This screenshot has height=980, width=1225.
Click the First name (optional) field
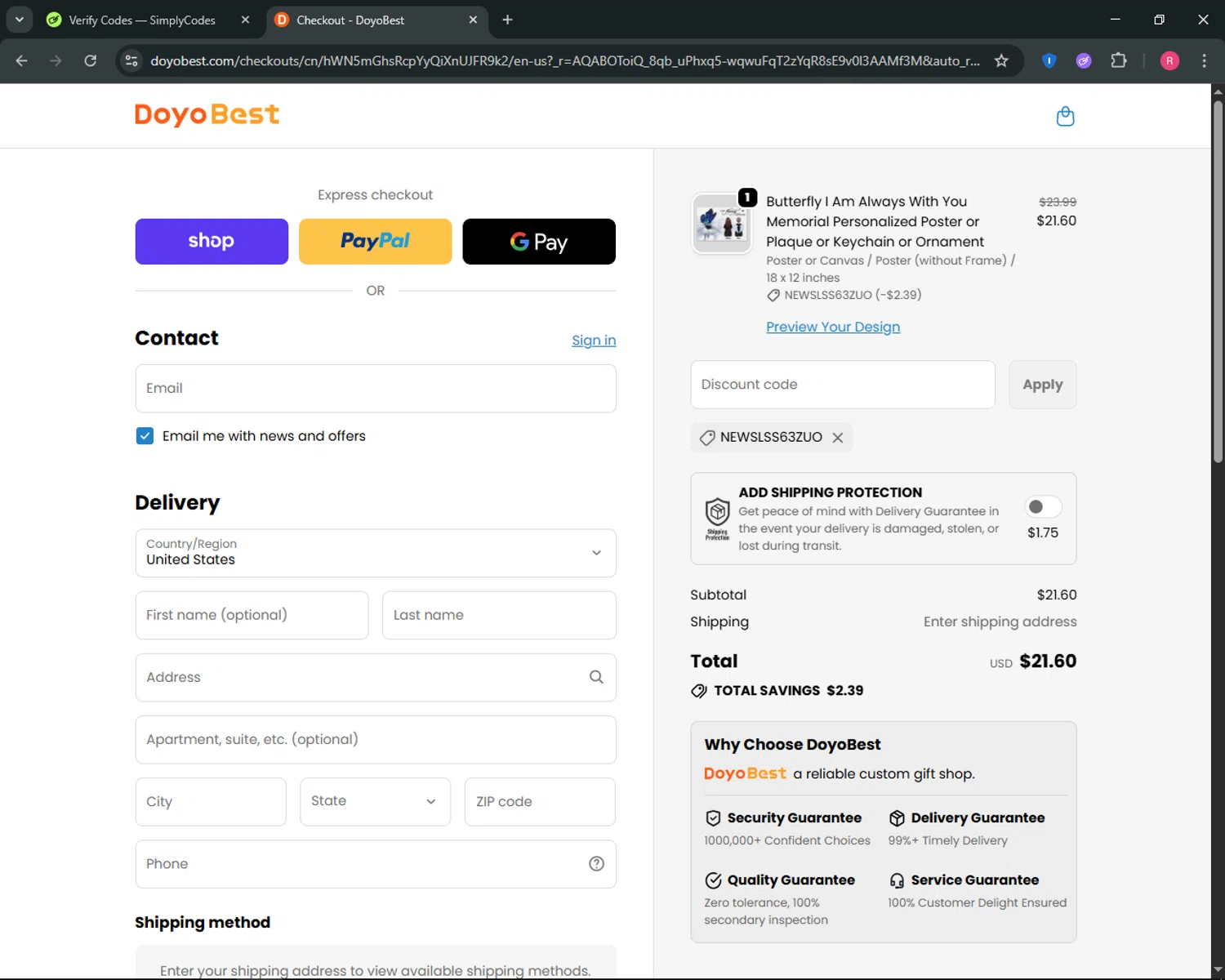(x=252, y=615)
